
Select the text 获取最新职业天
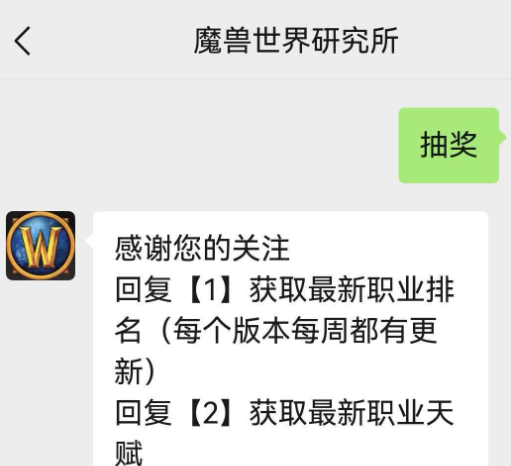click(x=352, y=413)
